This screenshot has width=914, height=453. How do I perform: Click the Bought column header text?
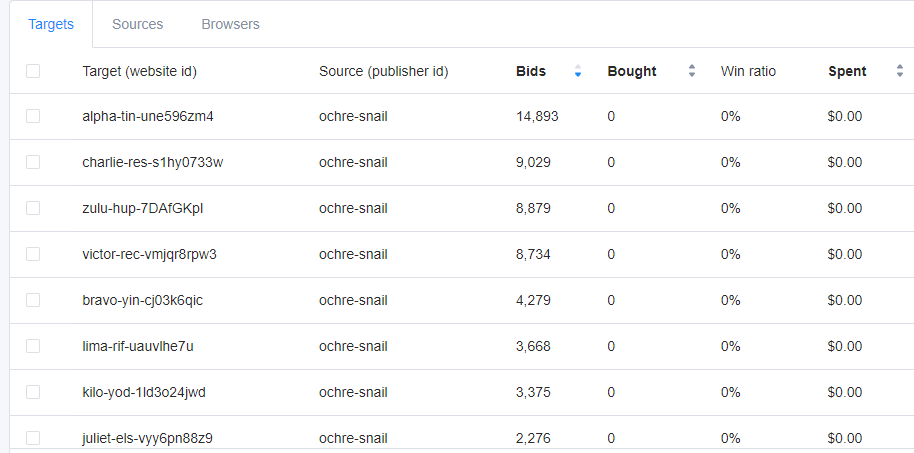point(632,71)
